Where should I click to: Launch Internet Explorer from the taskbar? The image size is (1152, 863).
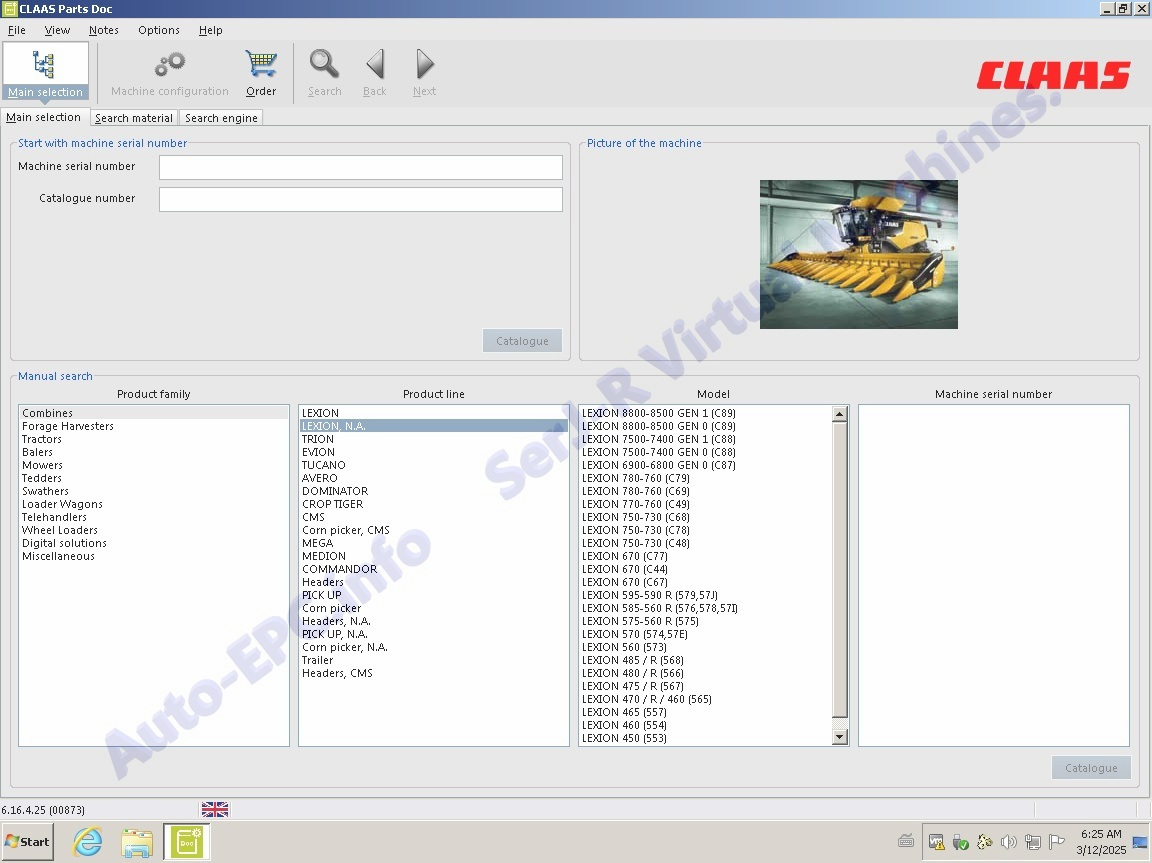pyautogui.click(x=88, y=842)
